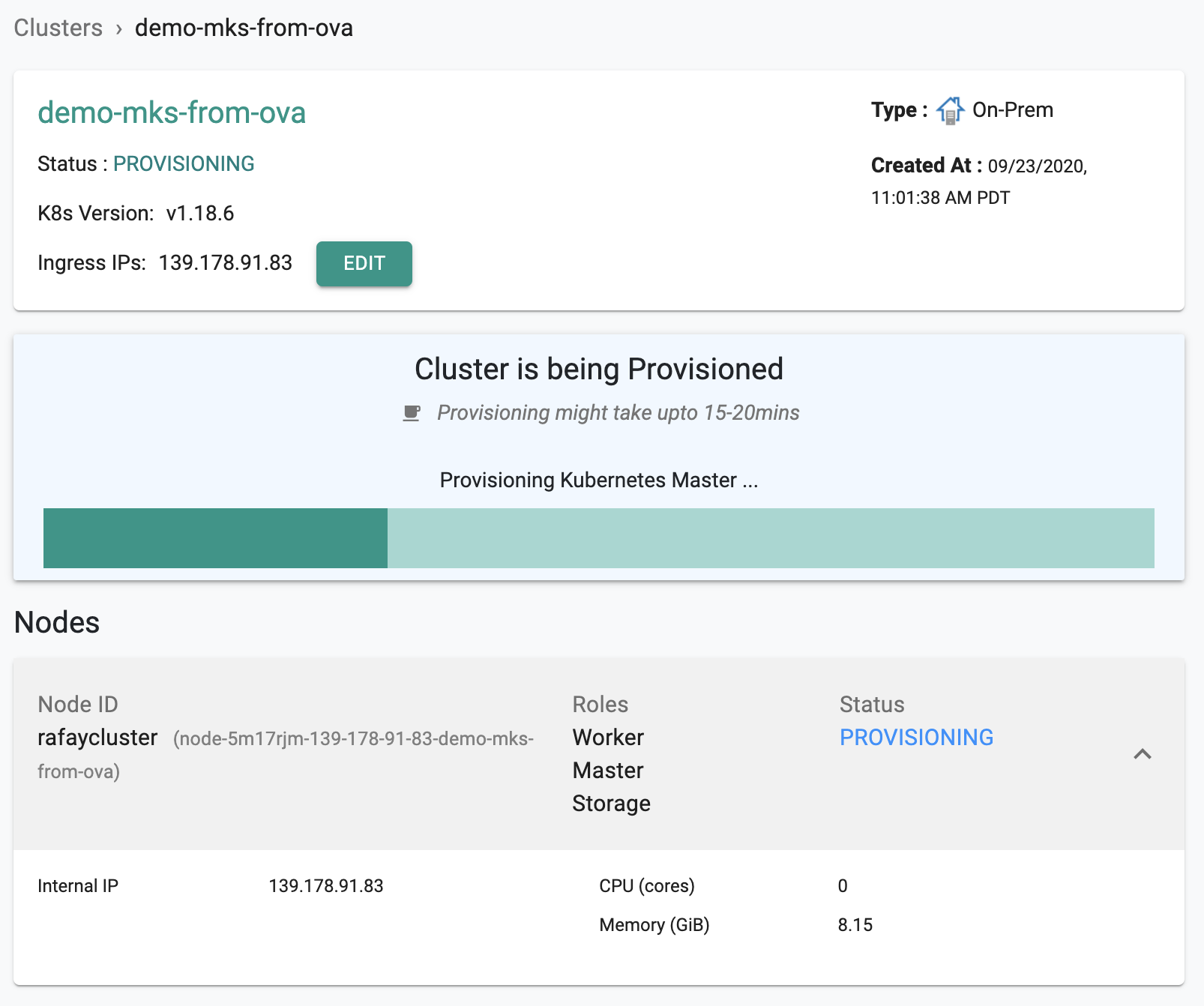Click the EDIT ingress IPs button
The image size is (1204, 1006).
pos(364,264)
